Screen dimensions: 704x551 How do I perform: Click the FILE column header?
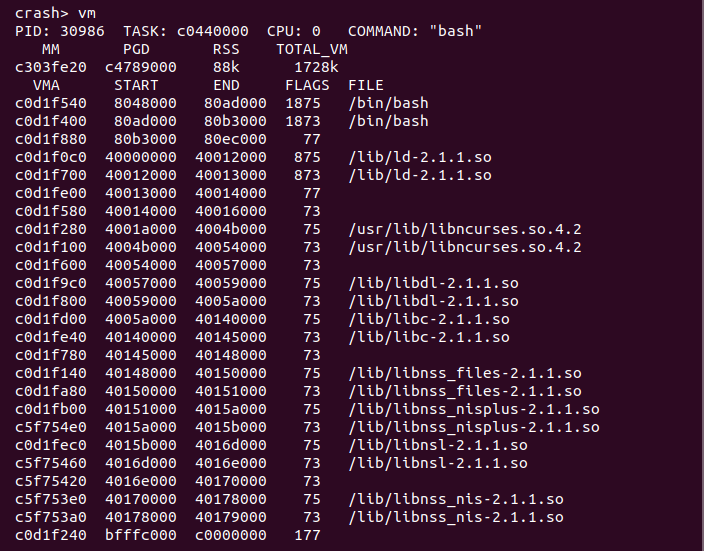366,85
